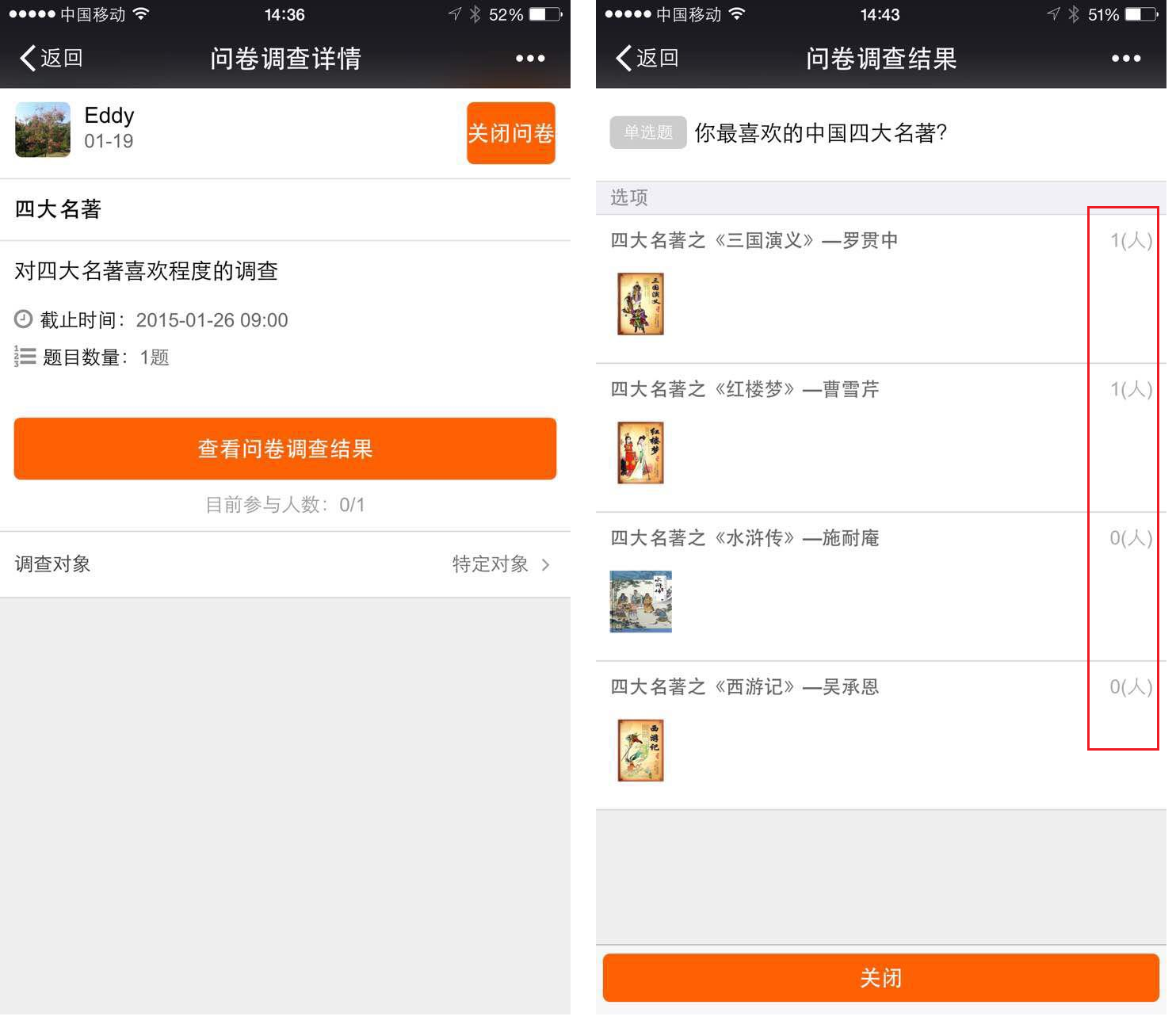Image resolution: width=1176 pixels, height=1024 pixels.
Task: Tap 目前参与人数: 0/1 text
Action: click(285, 505)
